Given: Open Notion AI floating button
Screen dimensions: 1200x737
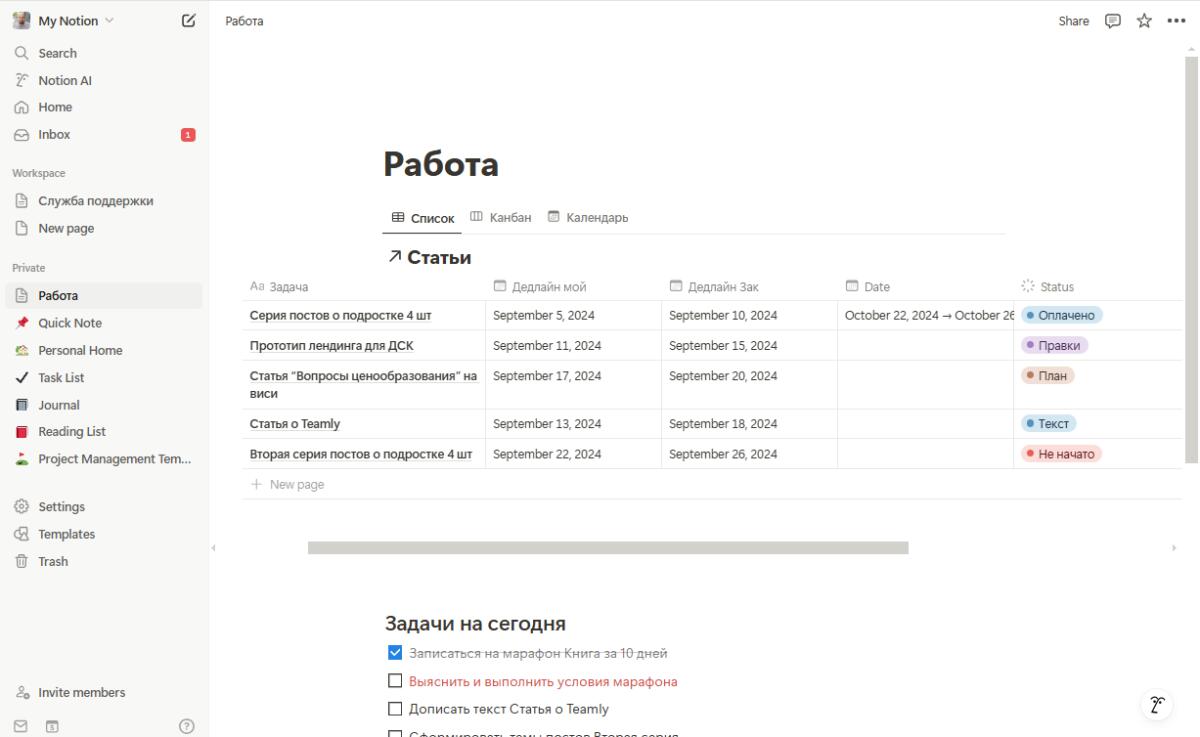Looking at the screenshot, I should tap(1157, 704).
